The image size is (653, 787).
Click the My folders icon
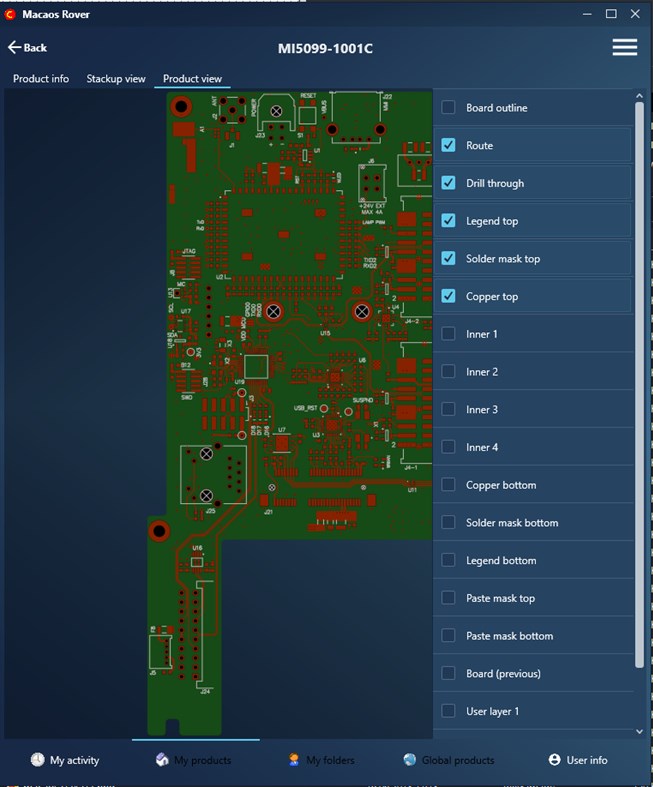coord(294,759)
